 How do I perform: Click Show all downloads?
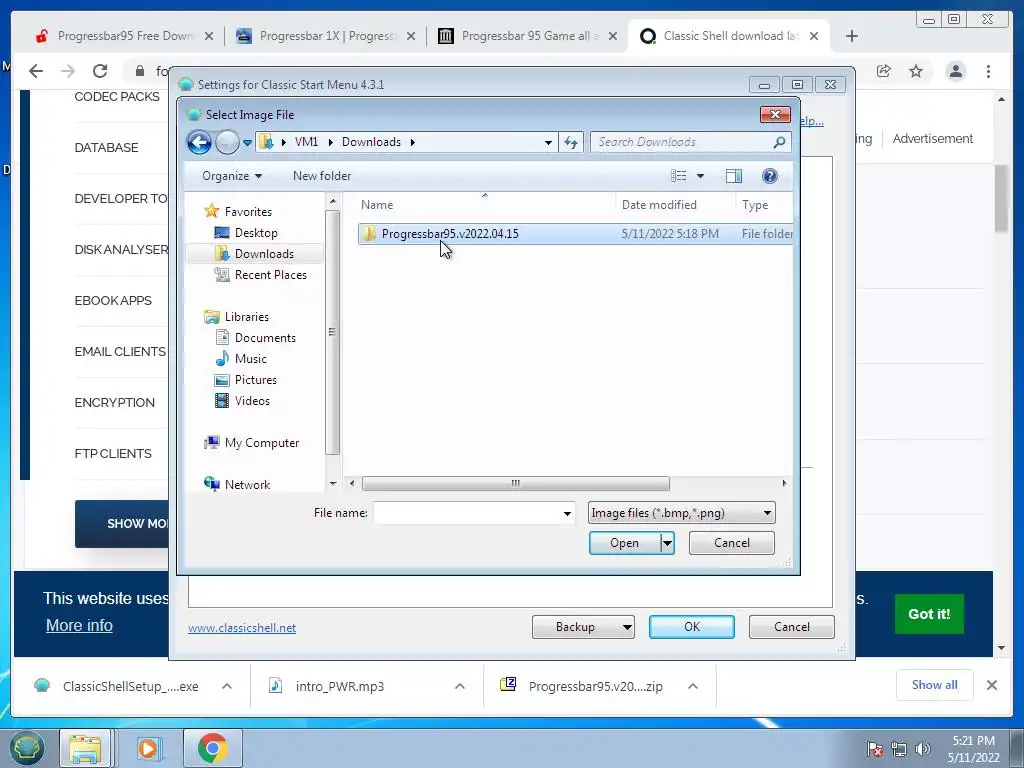(x=935, y=685)
